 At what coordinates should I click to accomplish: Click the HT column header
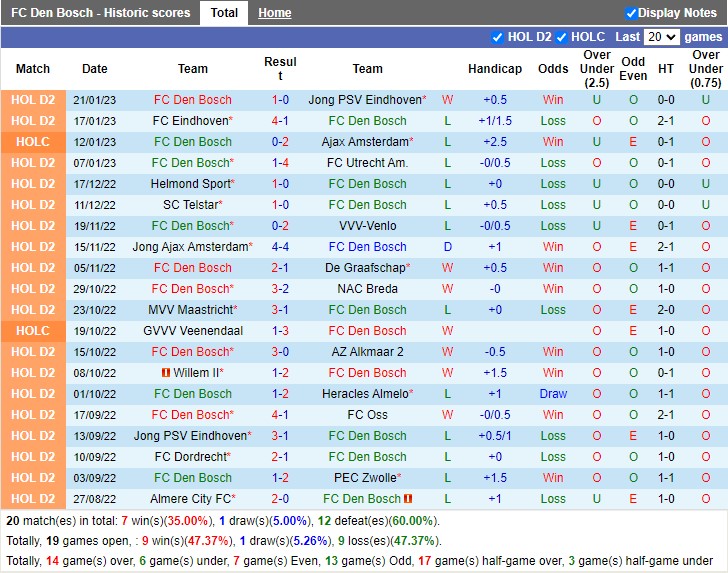666,69
